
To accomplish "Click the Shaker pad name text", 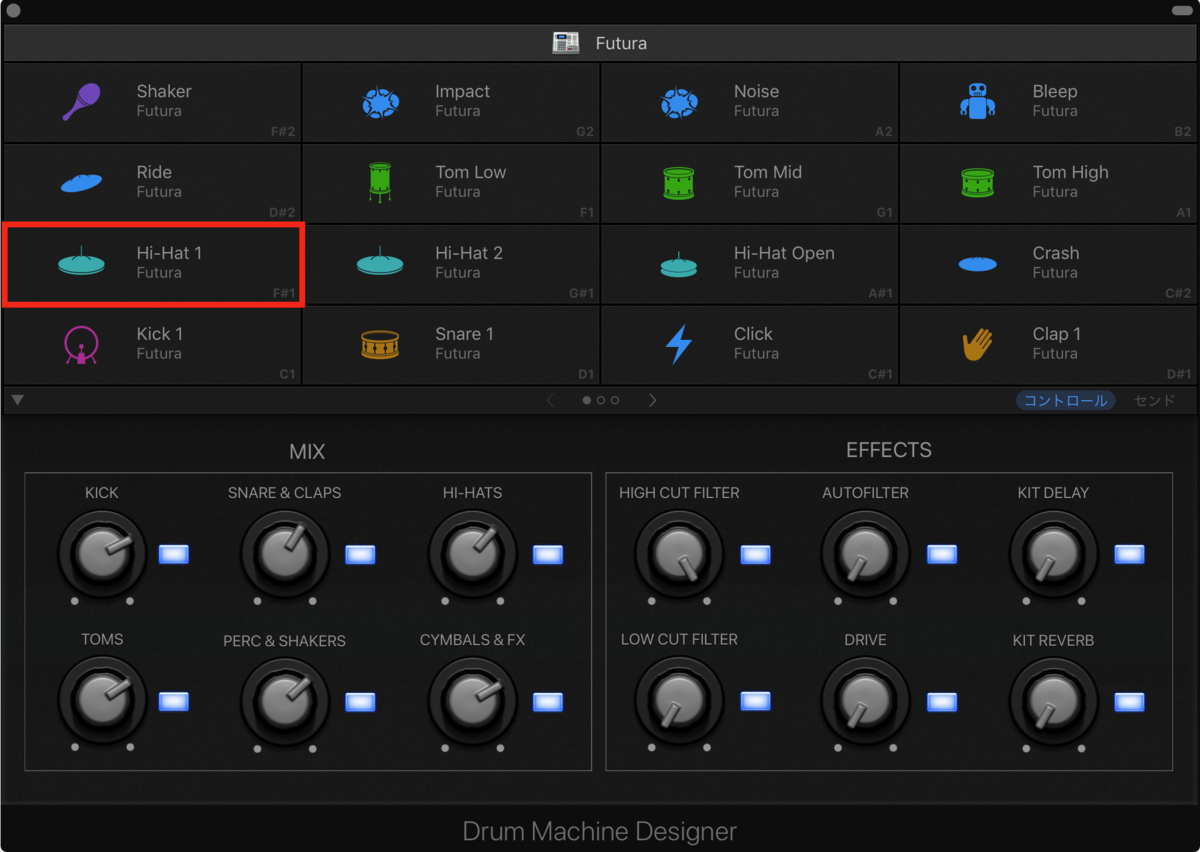I will (164, 91).
